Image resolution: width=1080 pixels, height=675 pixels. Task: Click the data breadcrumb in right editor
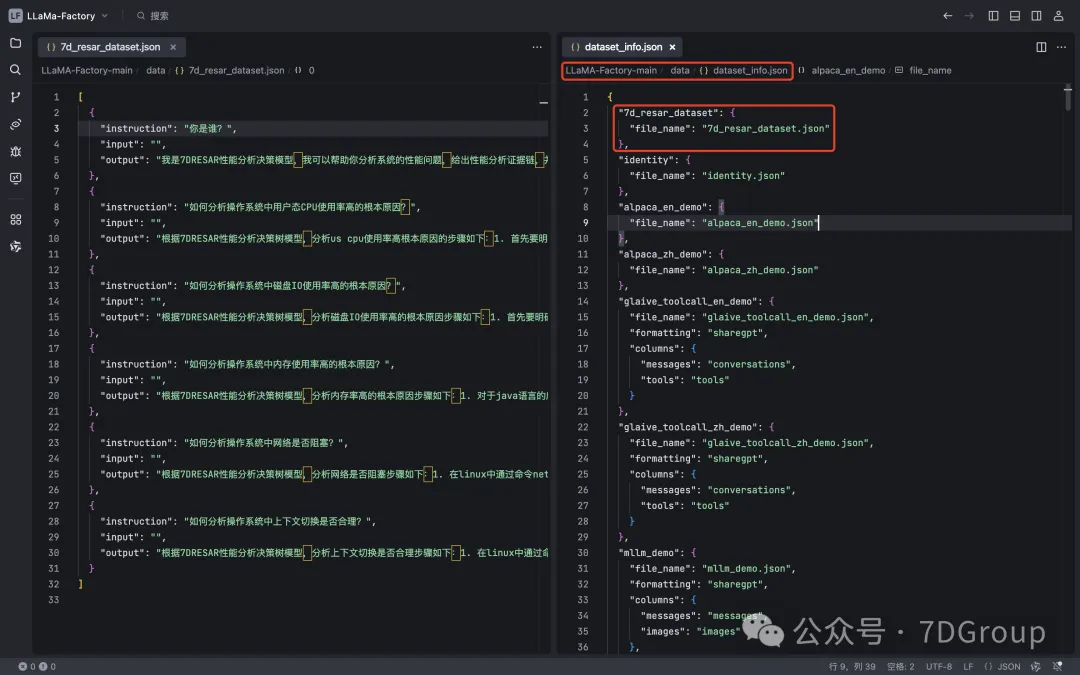[680, 70]
